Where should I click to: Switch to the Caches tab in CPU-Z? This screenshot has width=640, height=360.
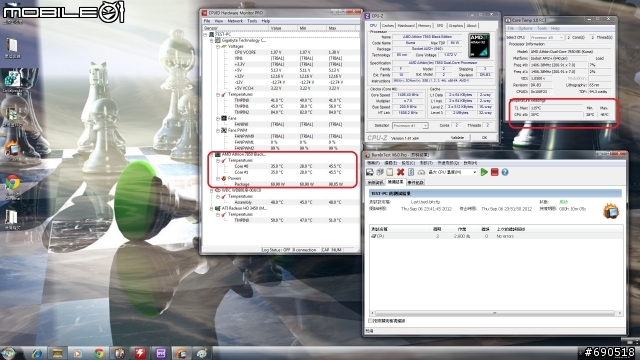(388, 26)
